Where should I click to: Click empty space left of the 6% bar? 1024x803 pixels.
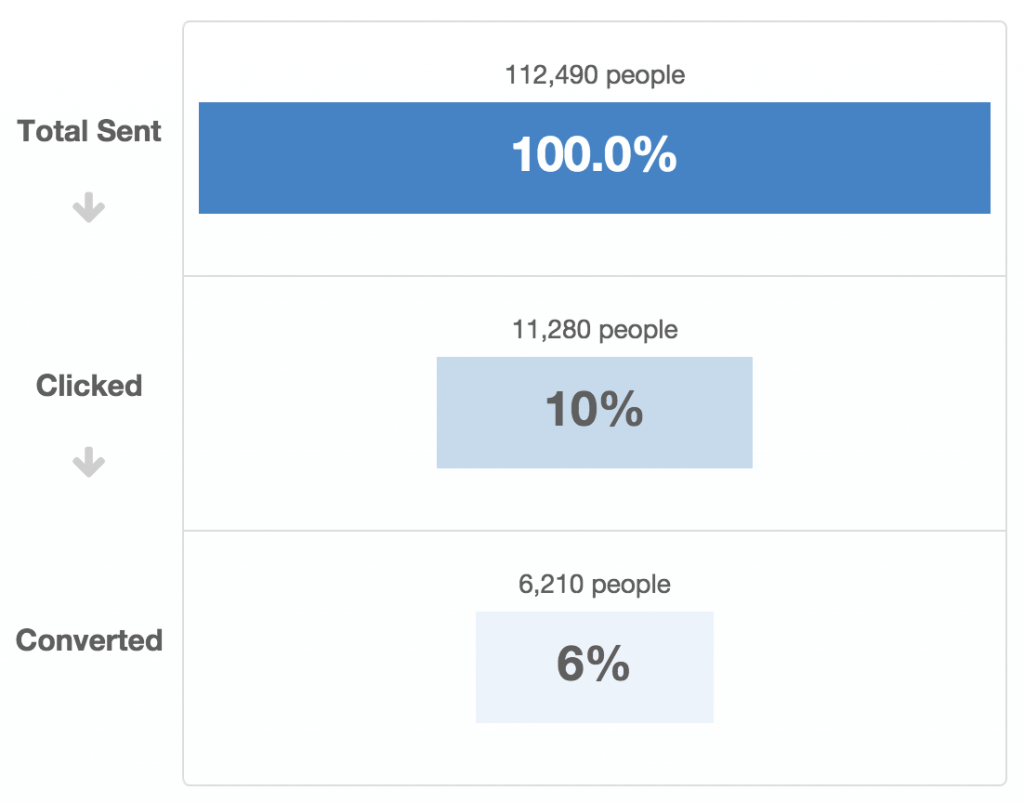[x=330, y=667]
